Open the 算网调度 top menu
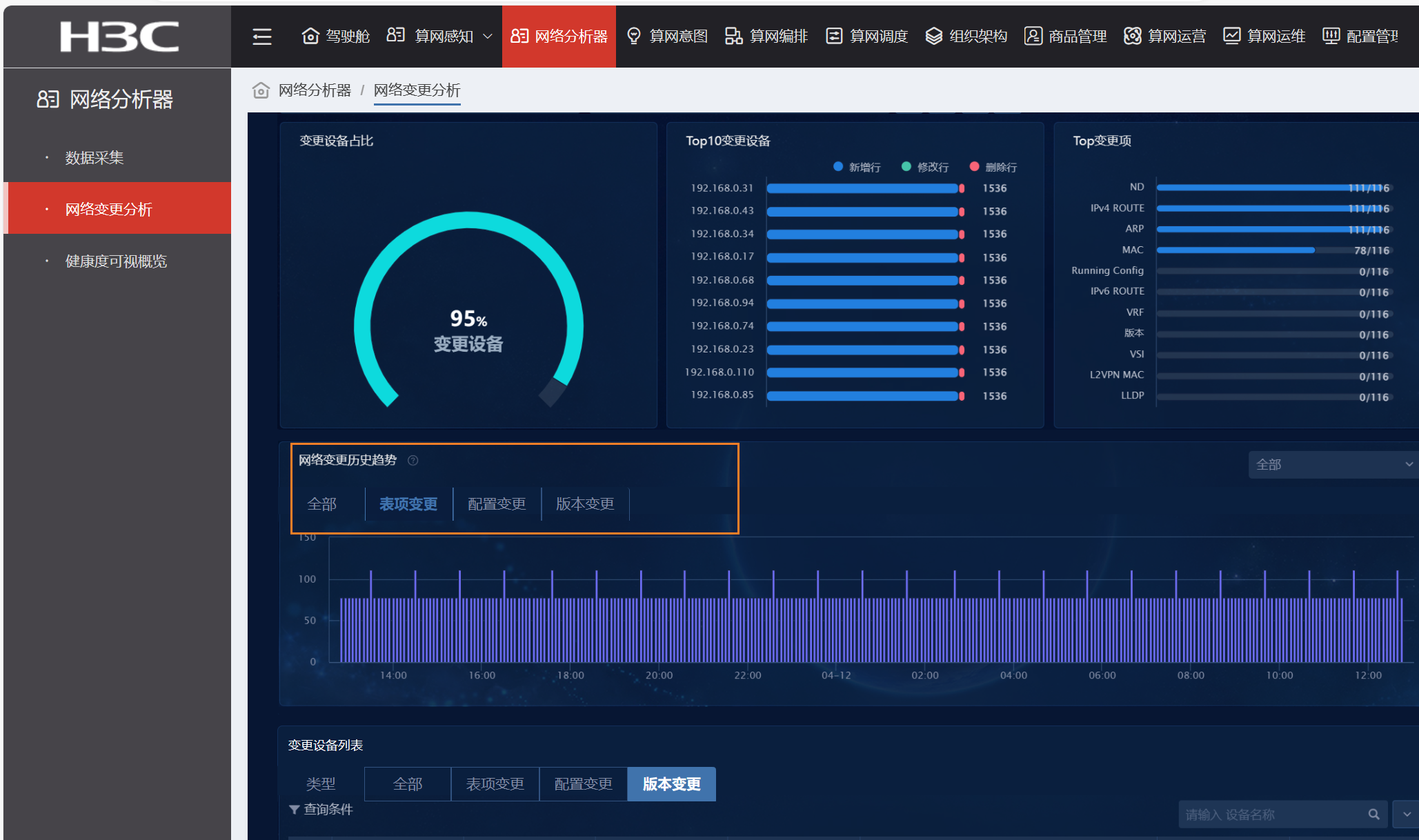This screenshot has width=1419, height=840. tap(866, 36)
